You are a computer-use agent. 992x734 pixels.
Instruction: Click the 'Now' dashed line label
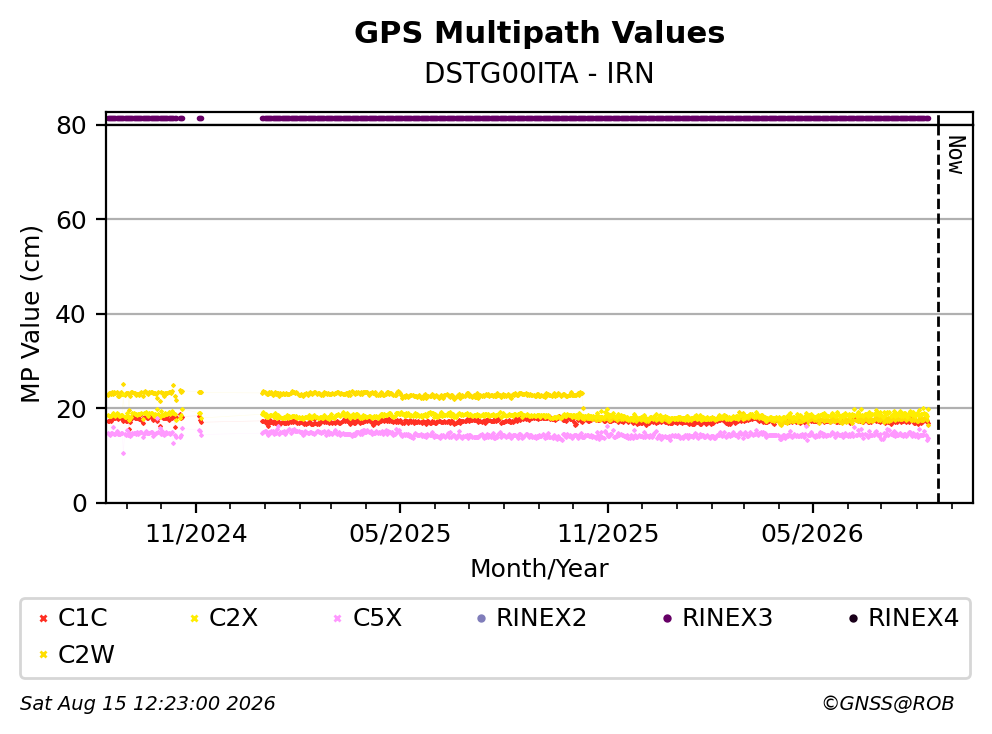point(956,155)
